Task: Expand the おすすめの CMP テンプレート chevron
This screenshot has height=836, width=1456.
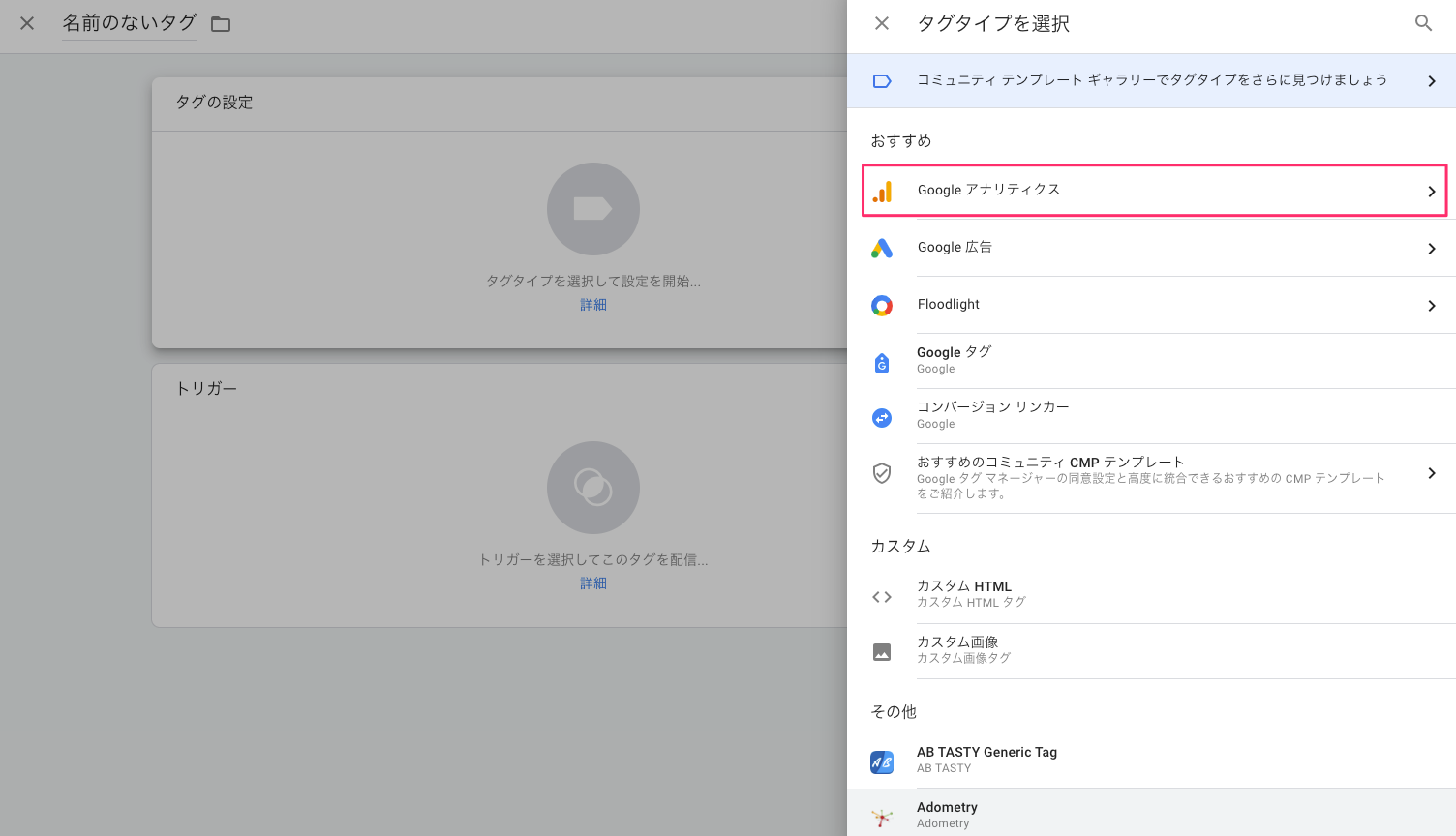Action: pyautogui.click(x=1432, y=473)
